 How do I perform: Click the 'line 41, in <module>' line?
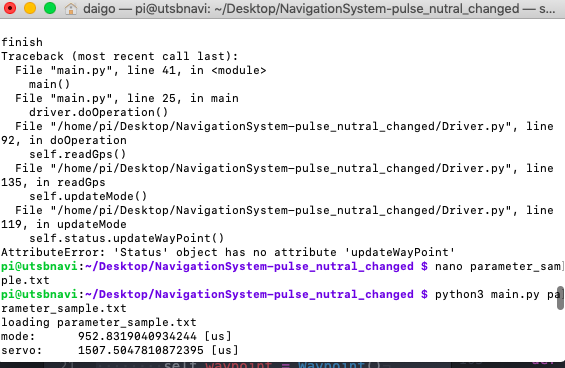[x=141, y=70]
